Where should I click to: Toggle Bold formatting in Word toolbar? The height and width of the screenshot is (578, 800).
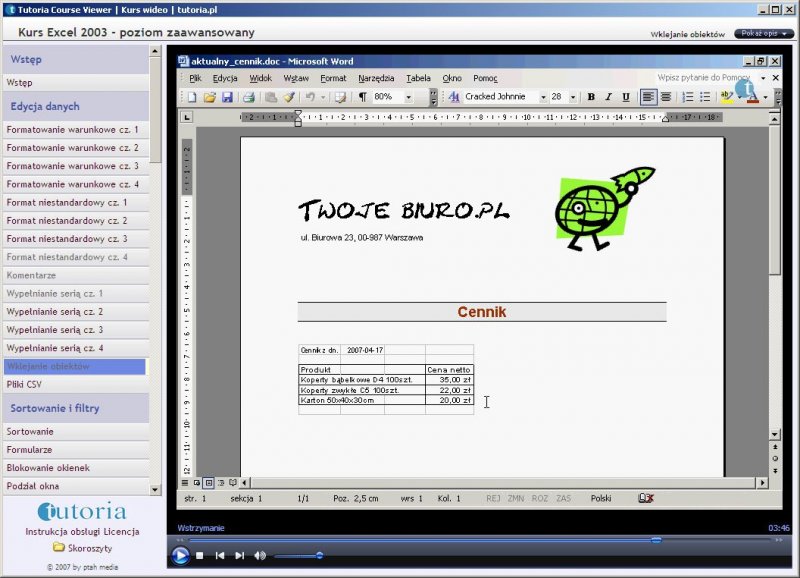click(x=591, y=97)
